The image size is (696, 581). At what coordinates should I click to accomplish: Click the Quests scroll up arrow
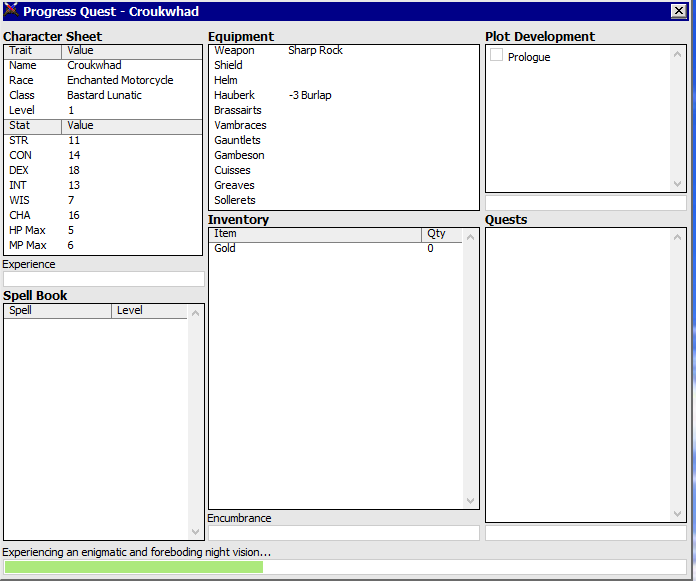pyautogui.click(x=677, y=237)
